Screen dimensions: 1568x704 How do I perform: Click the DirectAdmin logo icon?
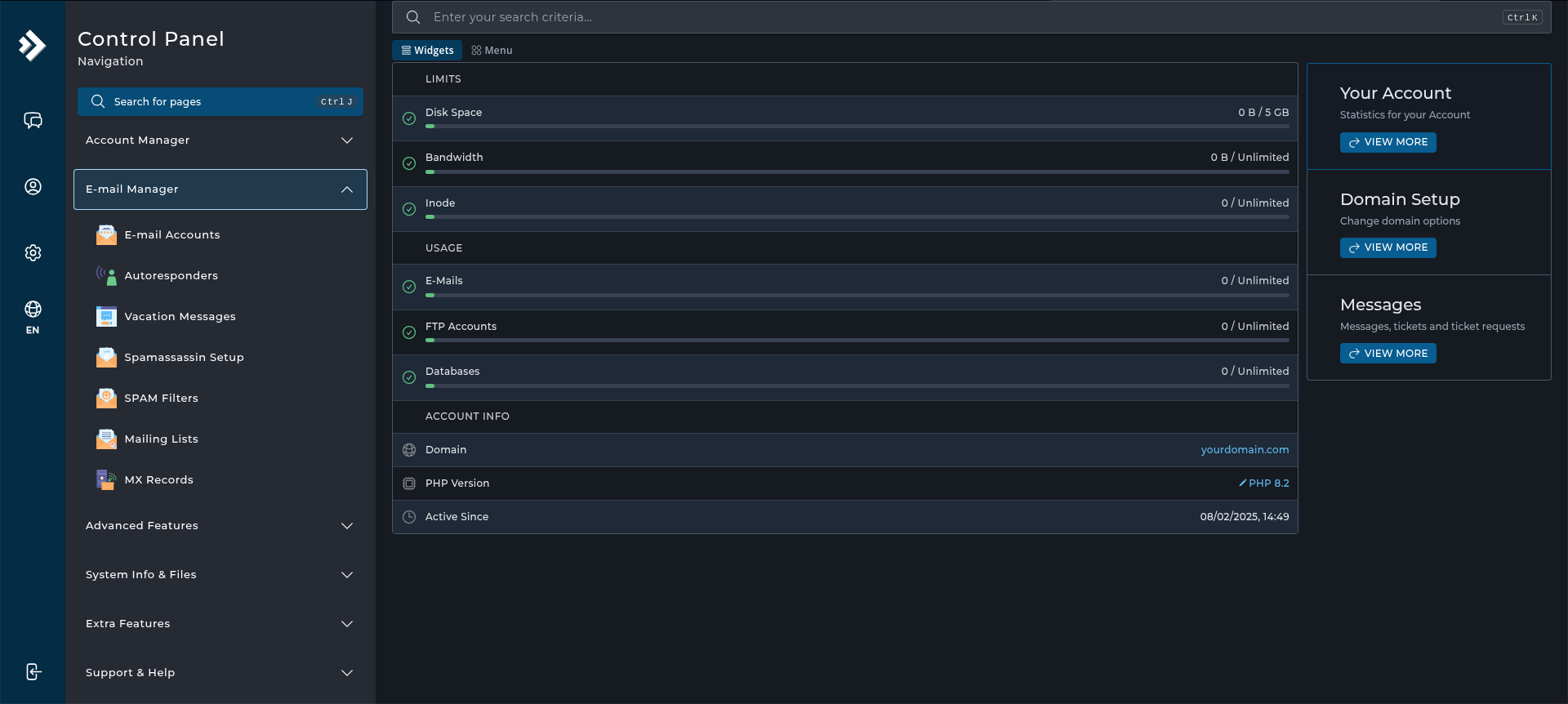(x=32, y=46)
